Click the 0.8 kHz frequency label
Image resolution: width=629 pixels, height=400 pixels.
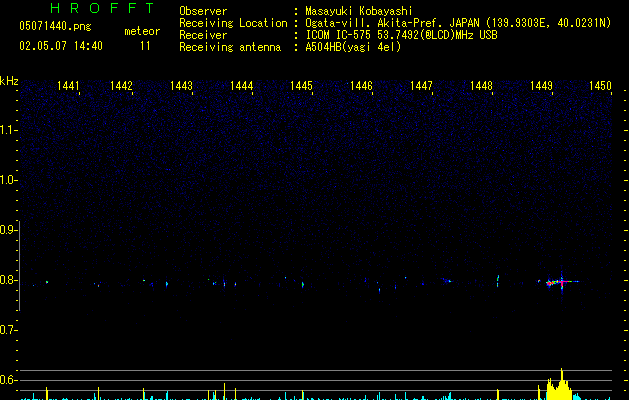8,280
